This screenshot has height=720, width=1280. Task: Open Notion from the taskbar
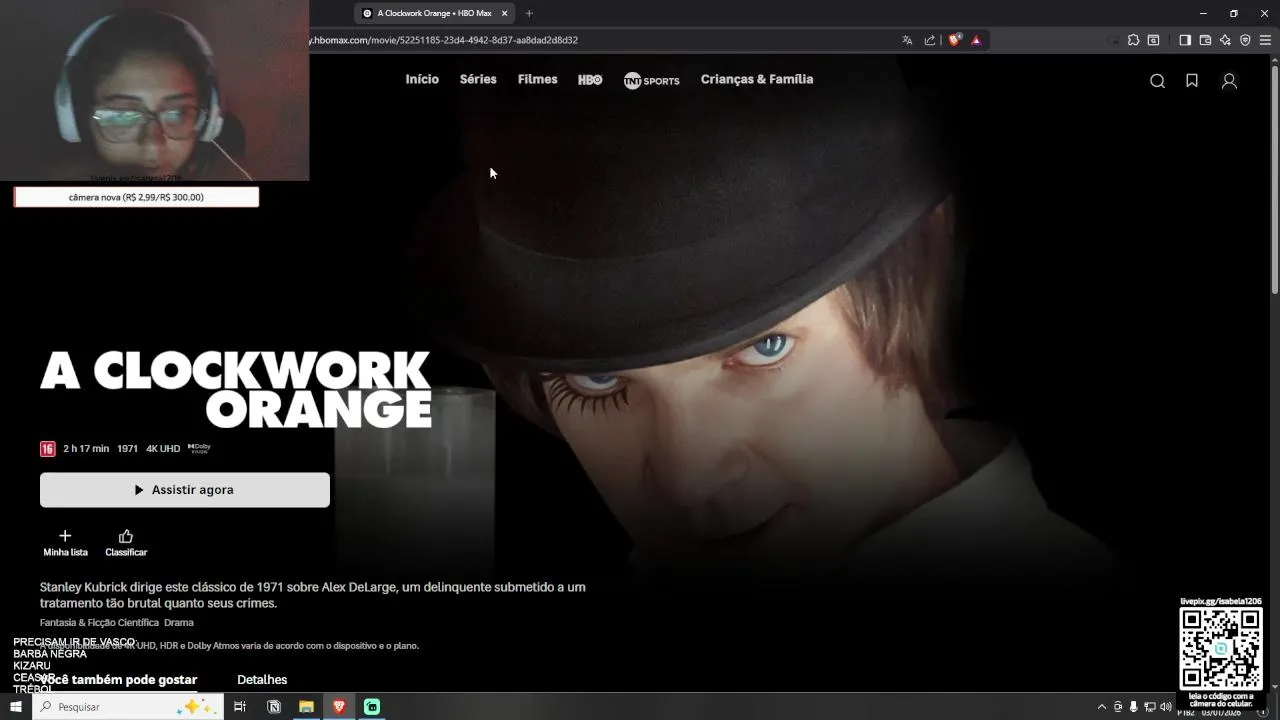pos(274,707)
